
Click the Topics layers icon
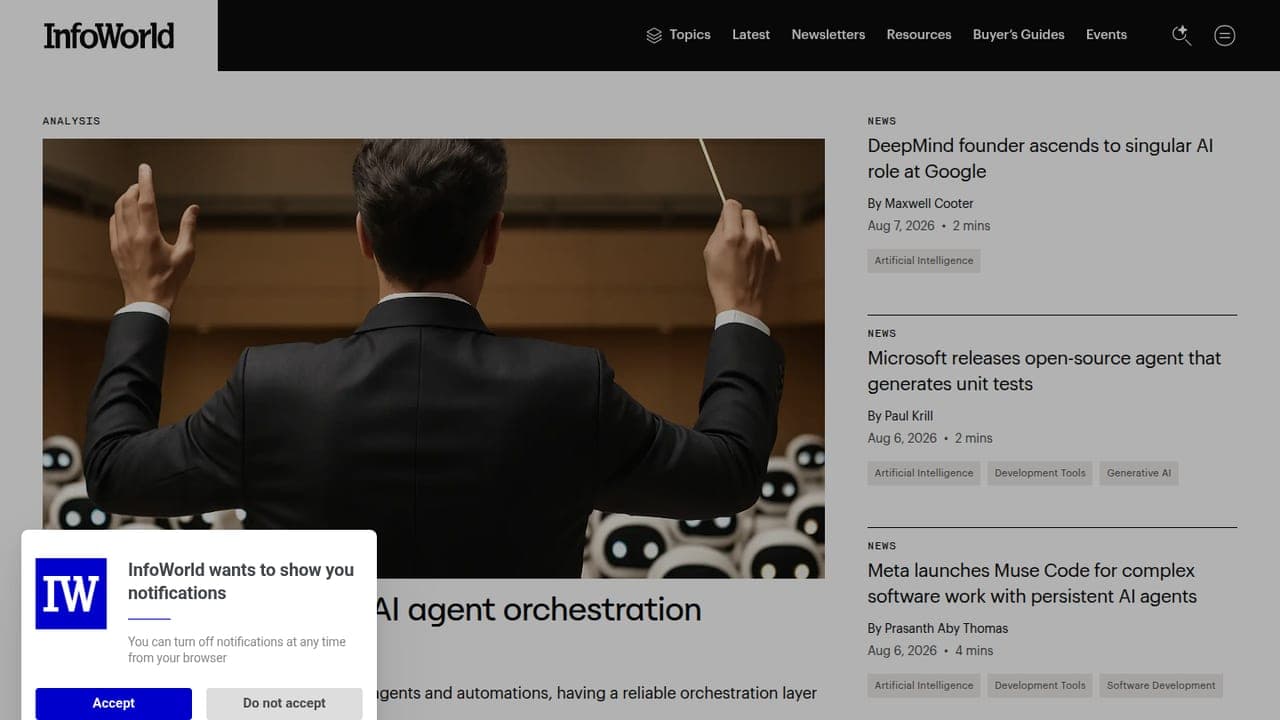(x=654, y=35)
